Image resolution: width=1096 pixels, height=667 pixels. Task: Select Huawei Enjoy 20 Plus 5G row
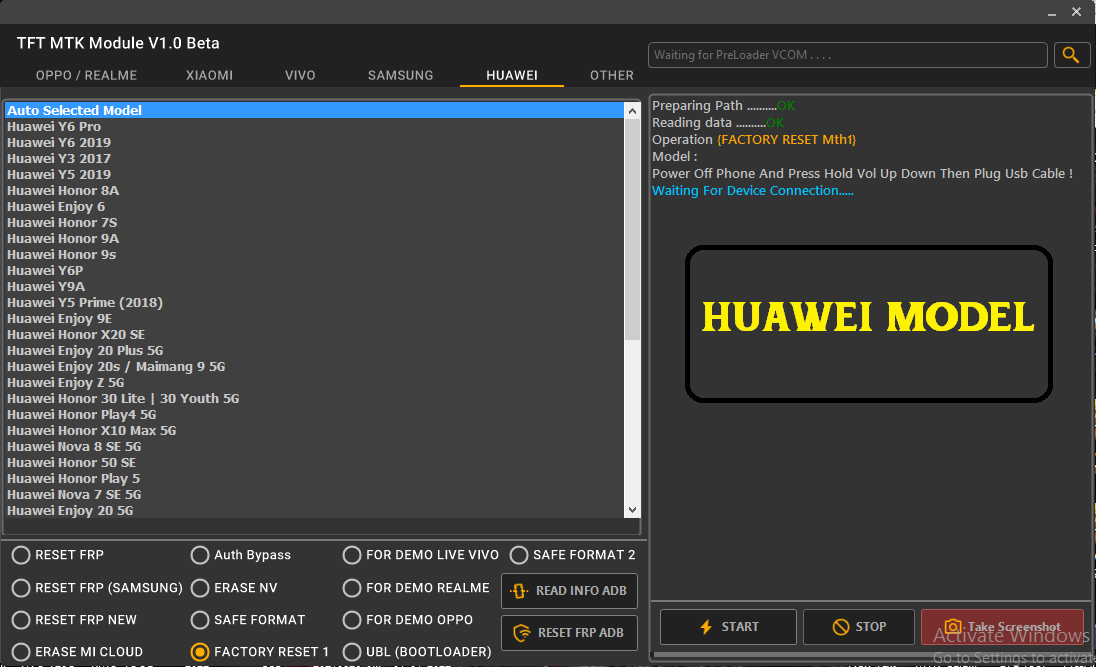click(x=314, y=351)
